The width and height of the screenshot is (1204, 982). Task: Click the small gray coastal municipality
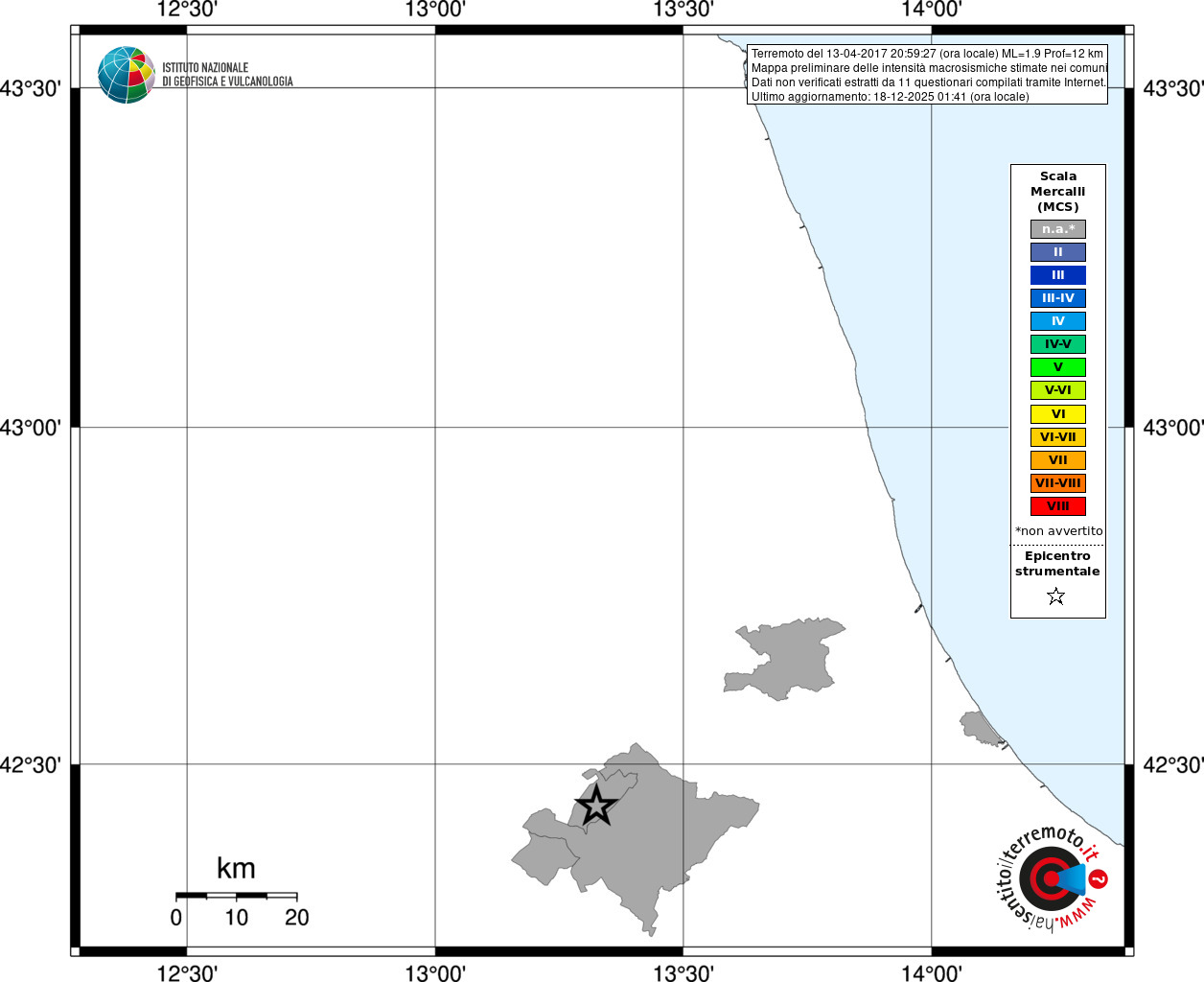(983, 729)
